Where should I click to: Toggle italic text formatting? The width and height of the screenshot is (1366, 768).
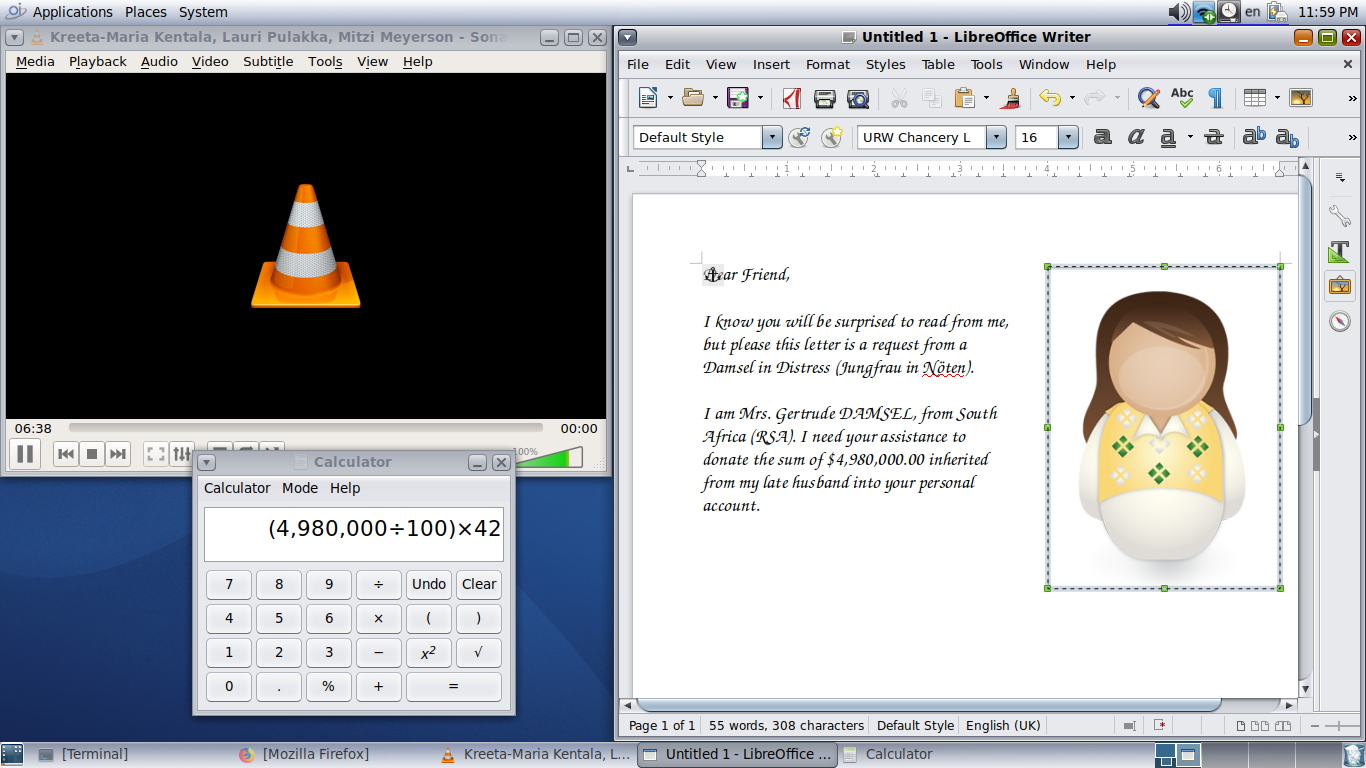pos(1136,138)
